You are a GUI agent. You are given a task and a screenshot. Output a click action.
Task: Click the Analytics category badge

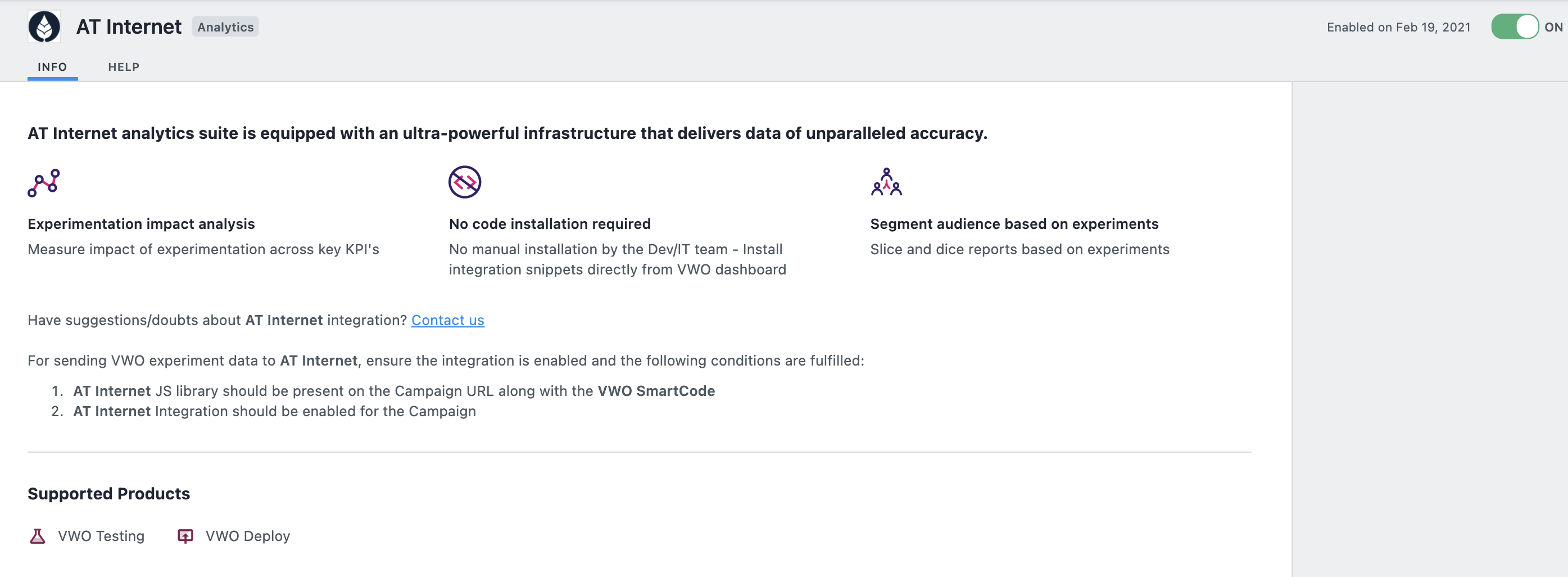pyautogui.click(x=225, y=27)
